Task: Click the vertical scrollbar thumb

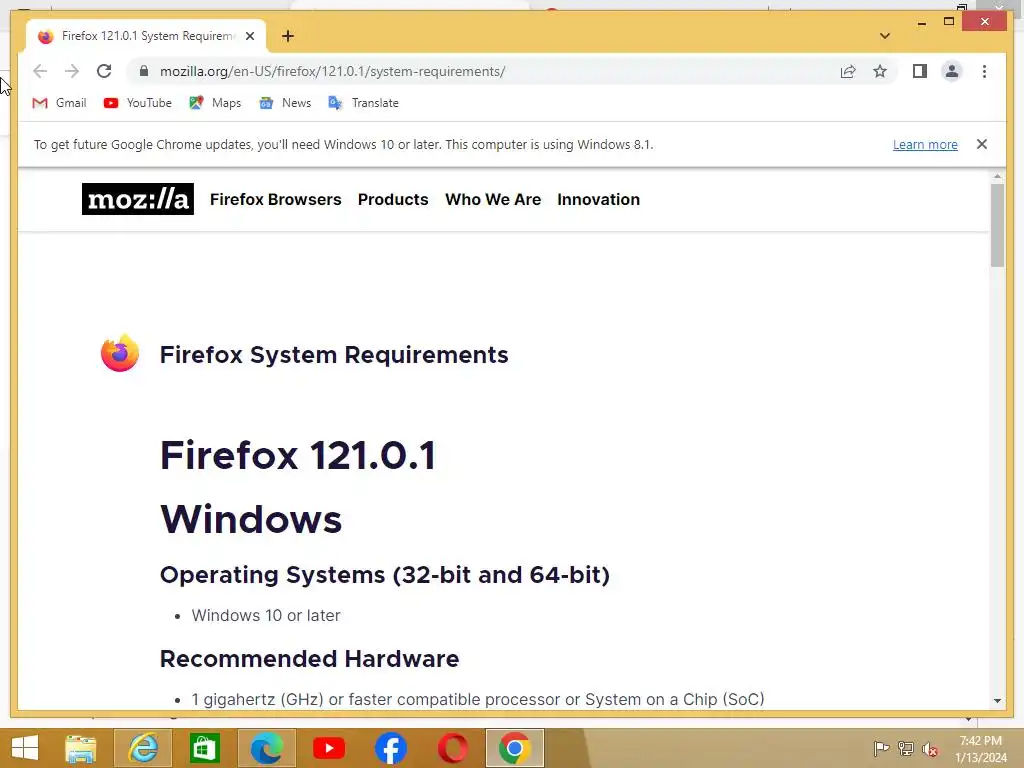Action: (x=997, y=225)
